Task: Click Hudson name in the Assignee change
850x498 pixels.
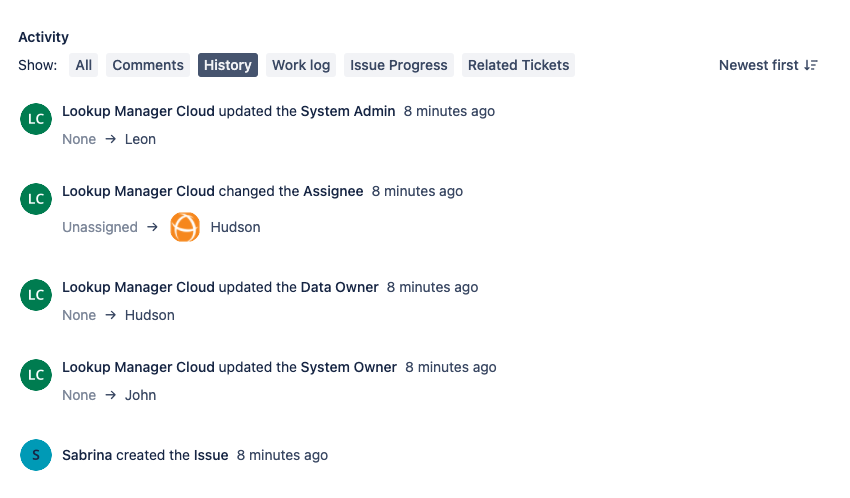Action: point(235,227)
